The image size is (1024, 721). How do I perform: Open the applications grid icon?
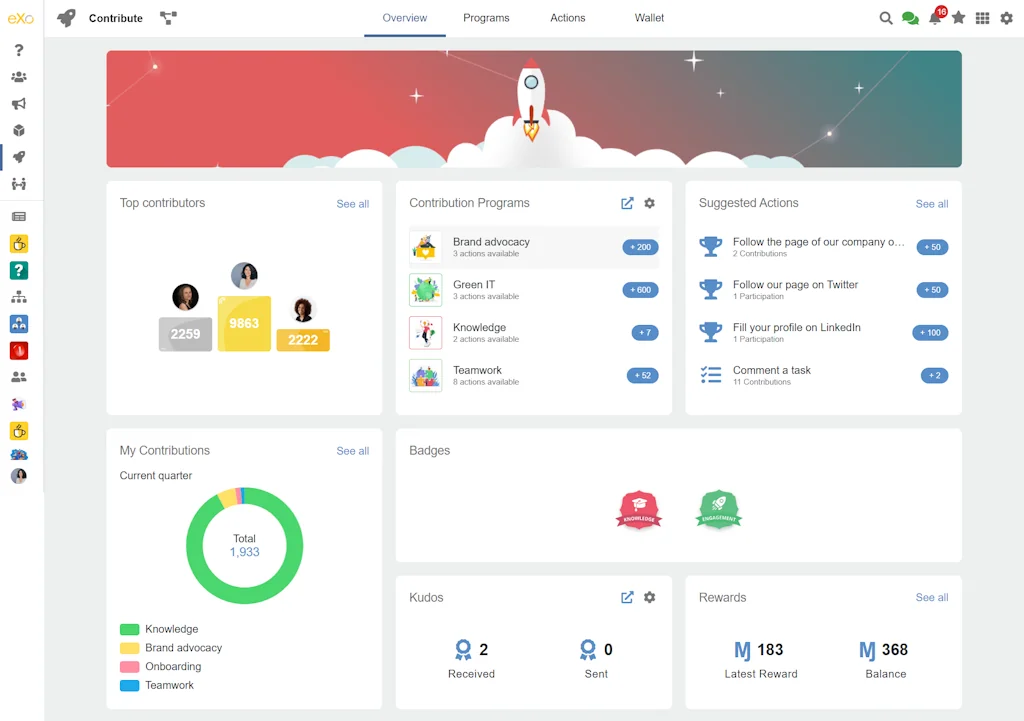pyautogui.click(x=982, y=18)
